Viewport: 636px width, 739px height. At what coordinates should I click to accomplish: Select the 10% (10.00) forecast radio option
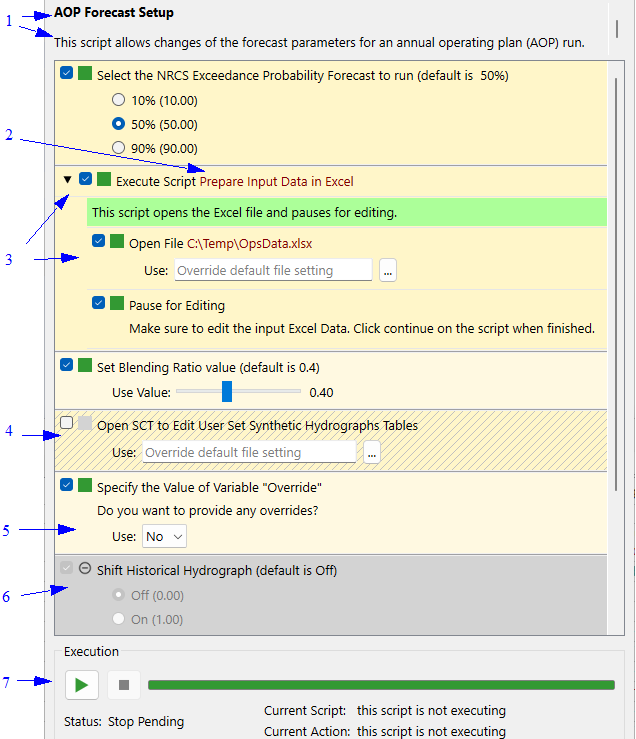click(x=119, y=100)
